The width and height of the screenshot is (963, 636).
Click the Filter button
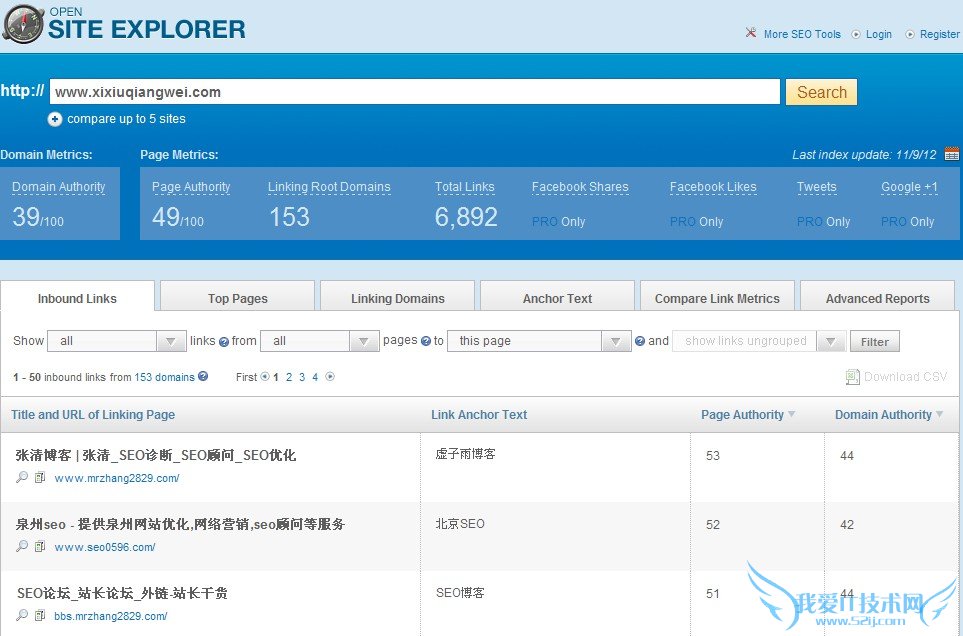pyautogui.click(x=874, y=342)
